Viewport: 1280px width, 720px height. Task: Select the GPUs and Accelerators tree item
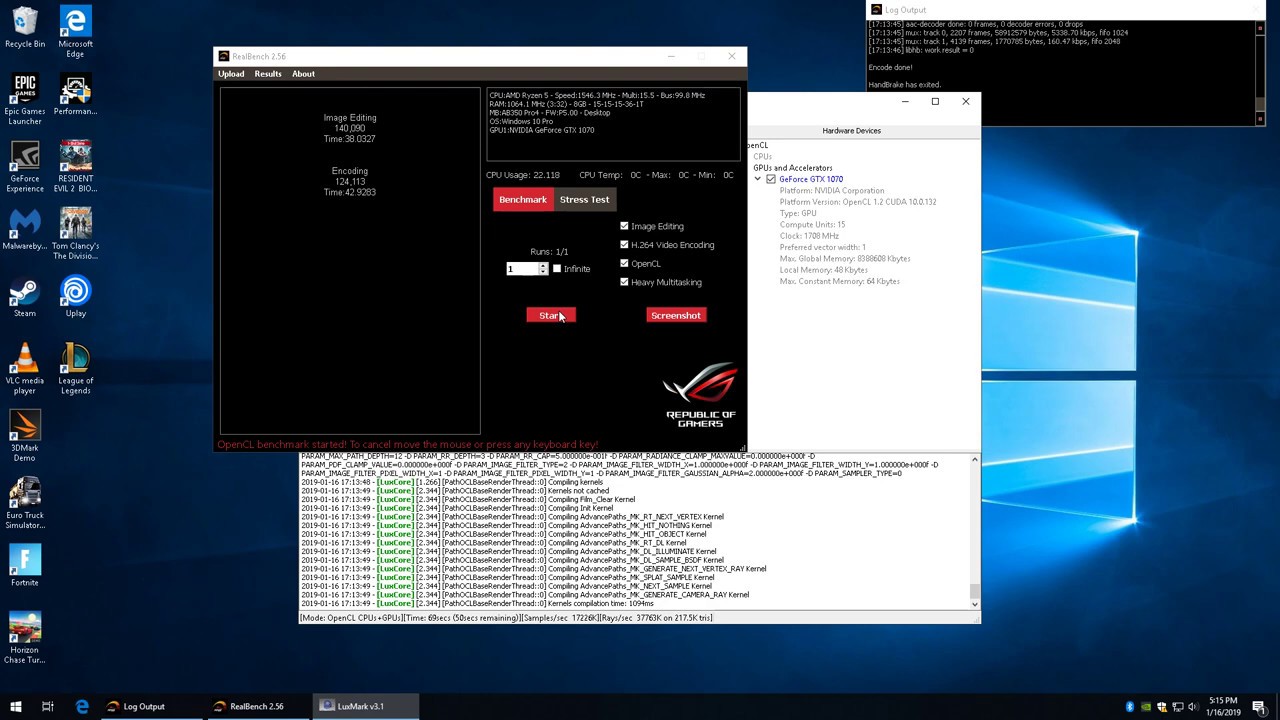793,168
